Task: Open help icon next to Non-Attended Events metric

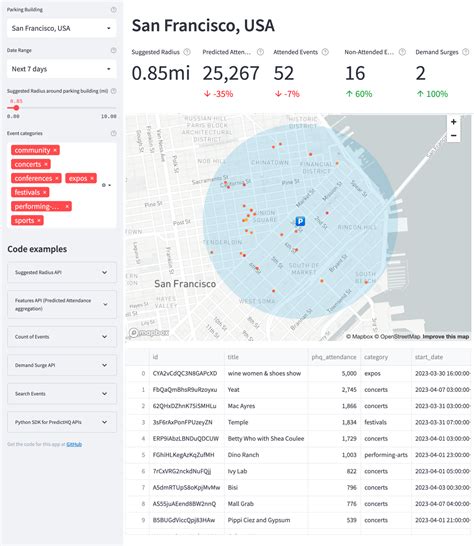Action: pos(402,52)
